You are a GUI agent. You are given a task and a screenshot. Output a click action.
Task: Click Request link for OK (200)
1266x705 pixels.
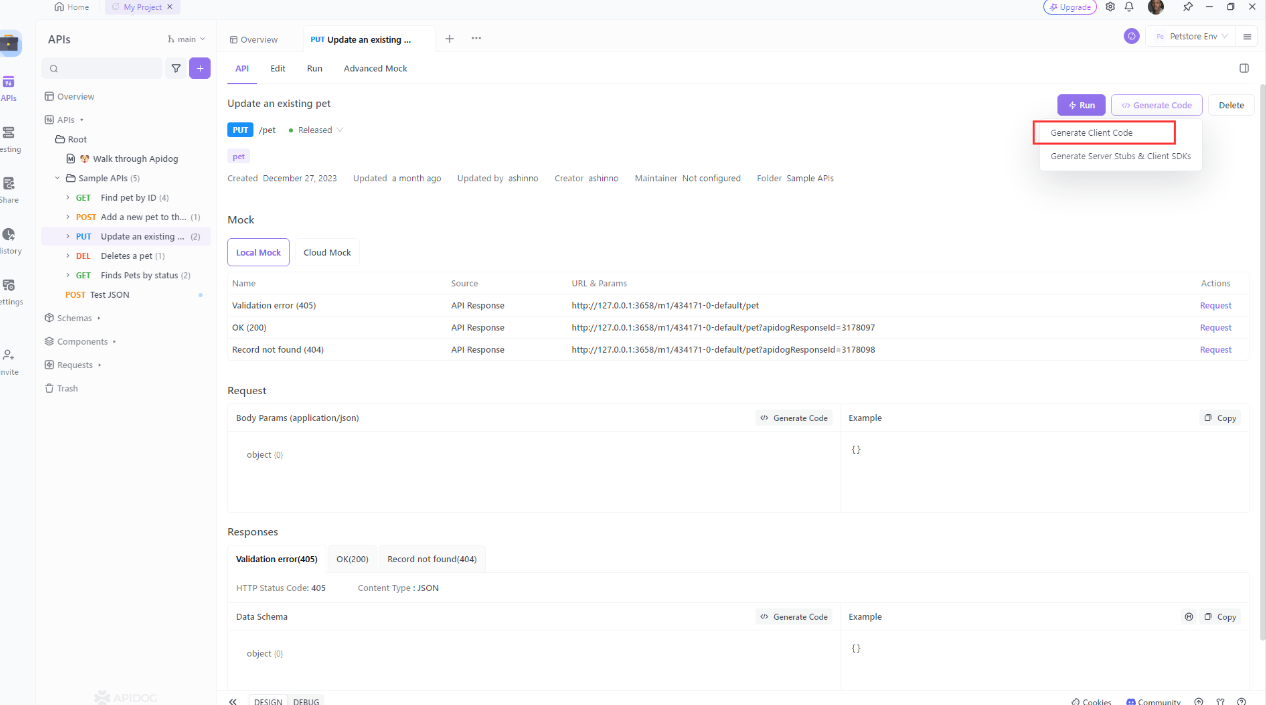(x=1216, y=327)
